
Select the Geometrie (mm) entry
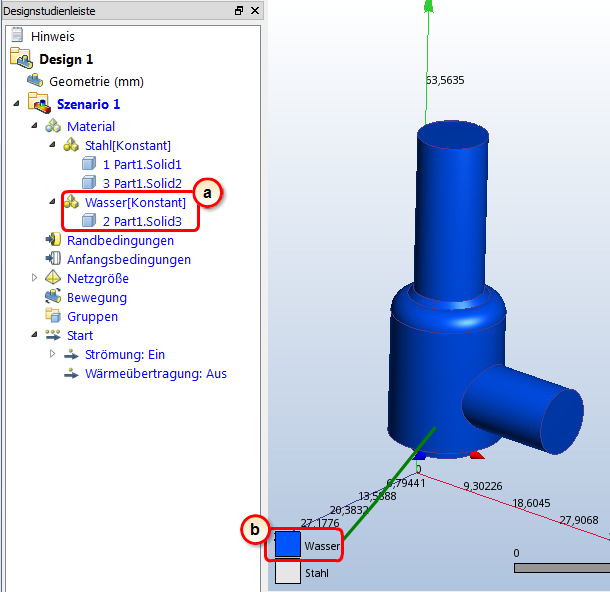pos(96,82)
